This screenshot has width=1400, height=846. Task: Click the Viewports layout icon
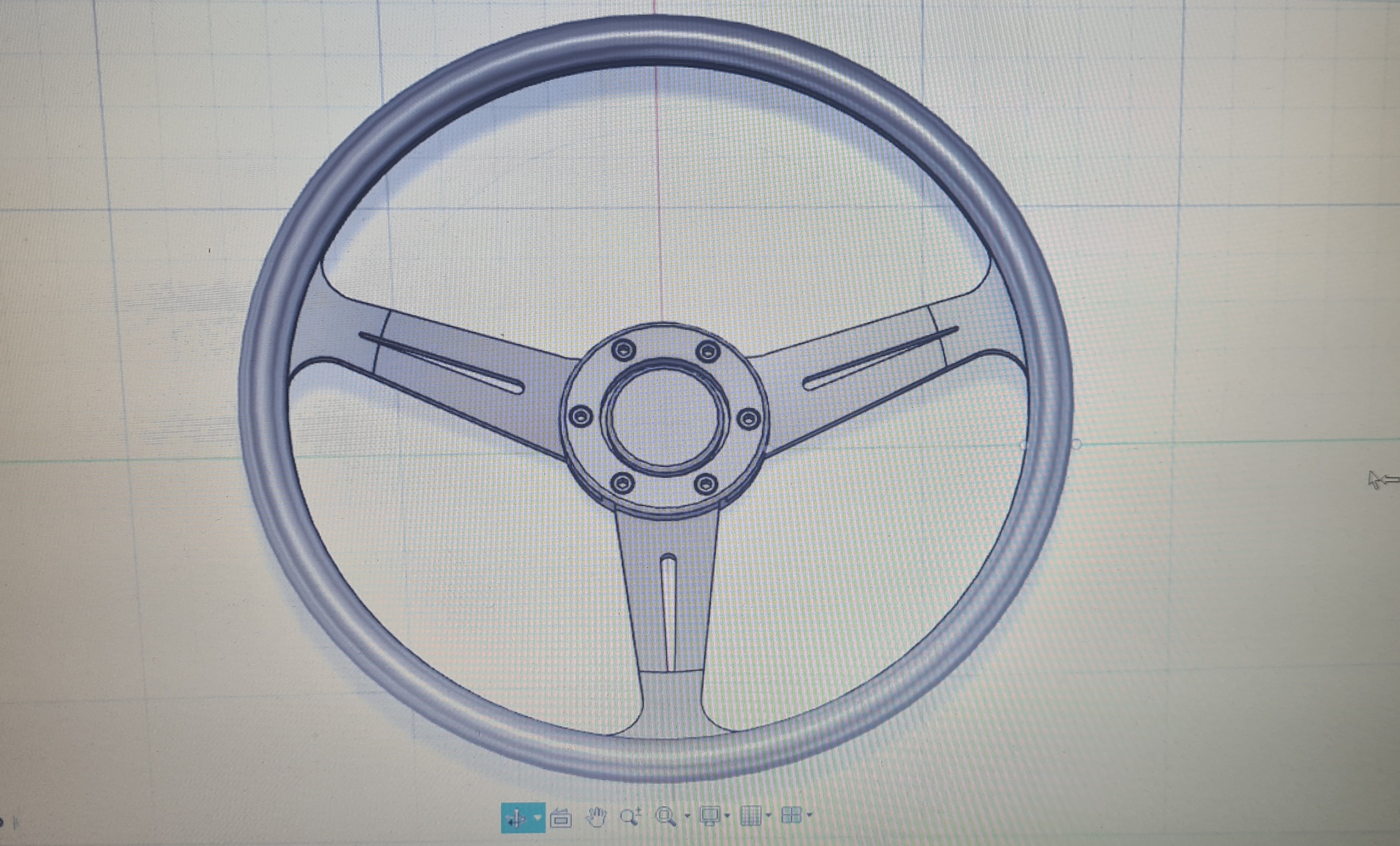(791, 815)
